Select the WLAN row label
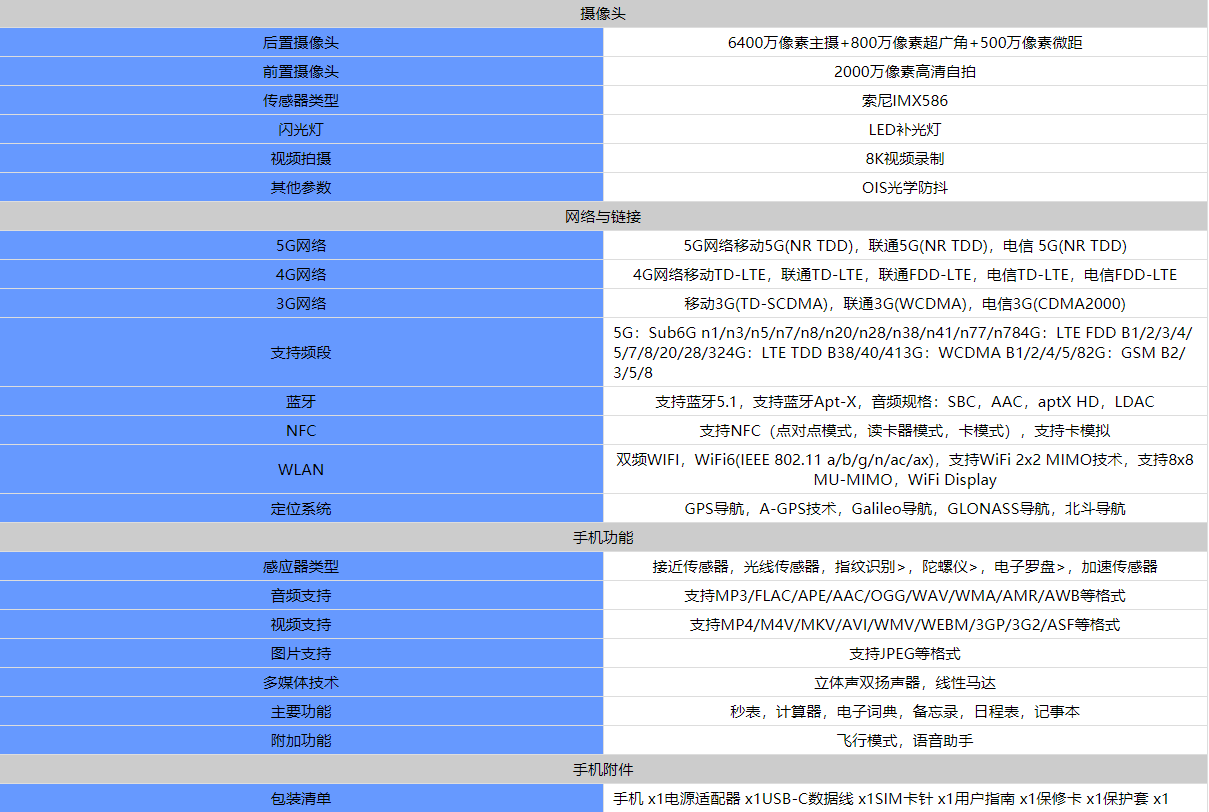 pyautogui.click(x=301, y=469)
